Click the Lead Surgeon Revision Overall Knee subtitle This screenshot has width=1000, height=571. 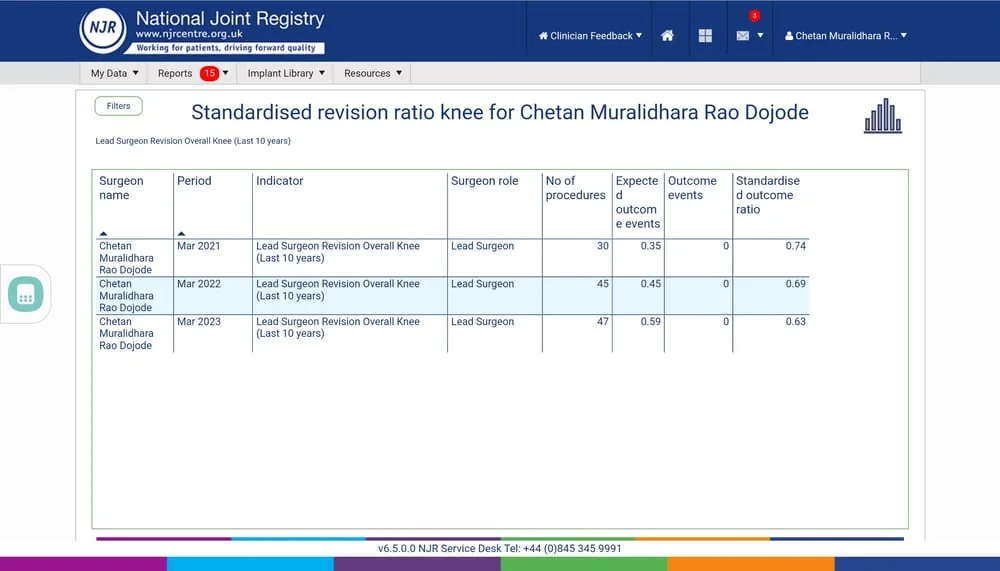tap(193, 141)
